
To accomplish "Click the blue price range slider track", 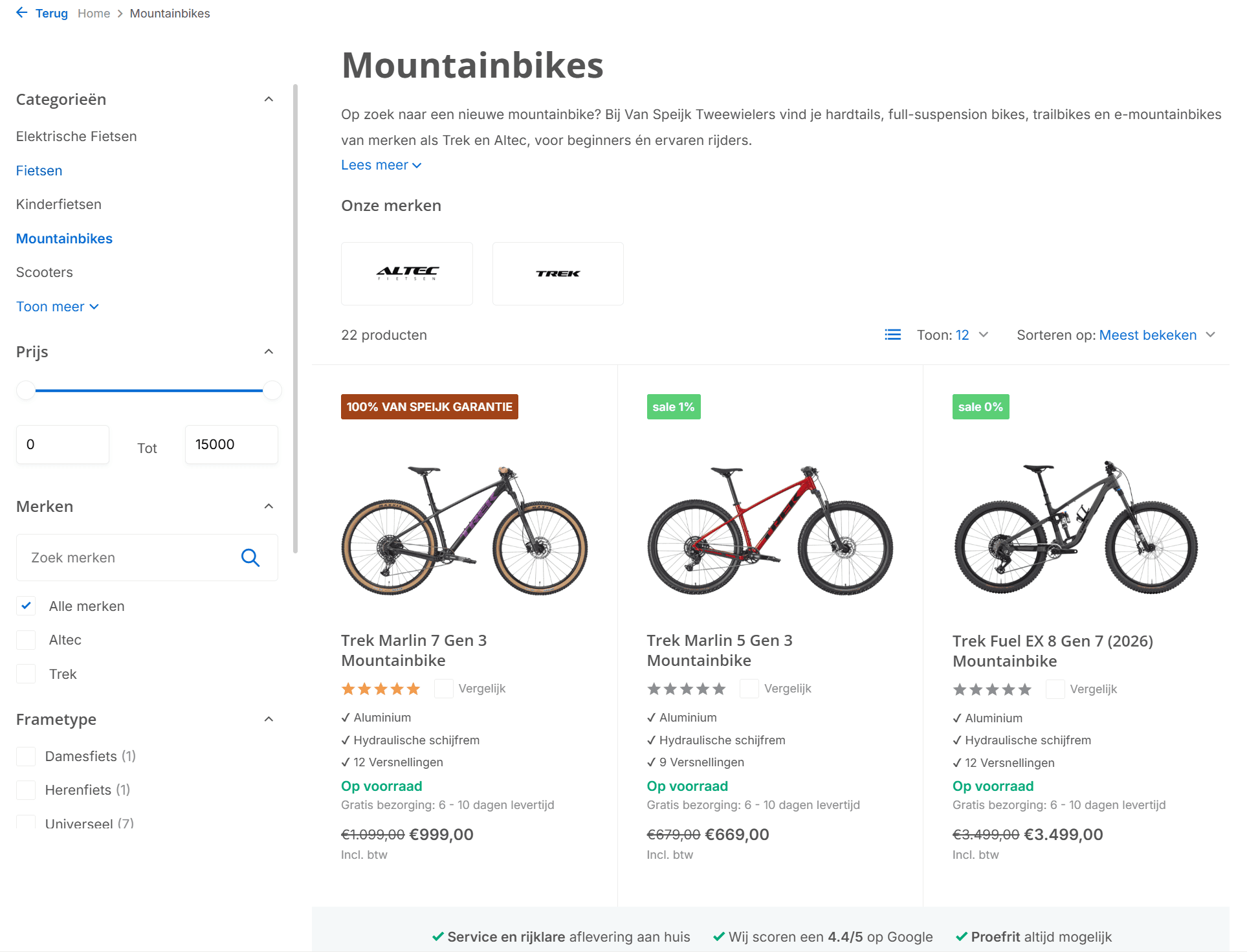I will (x=149, y=390).
